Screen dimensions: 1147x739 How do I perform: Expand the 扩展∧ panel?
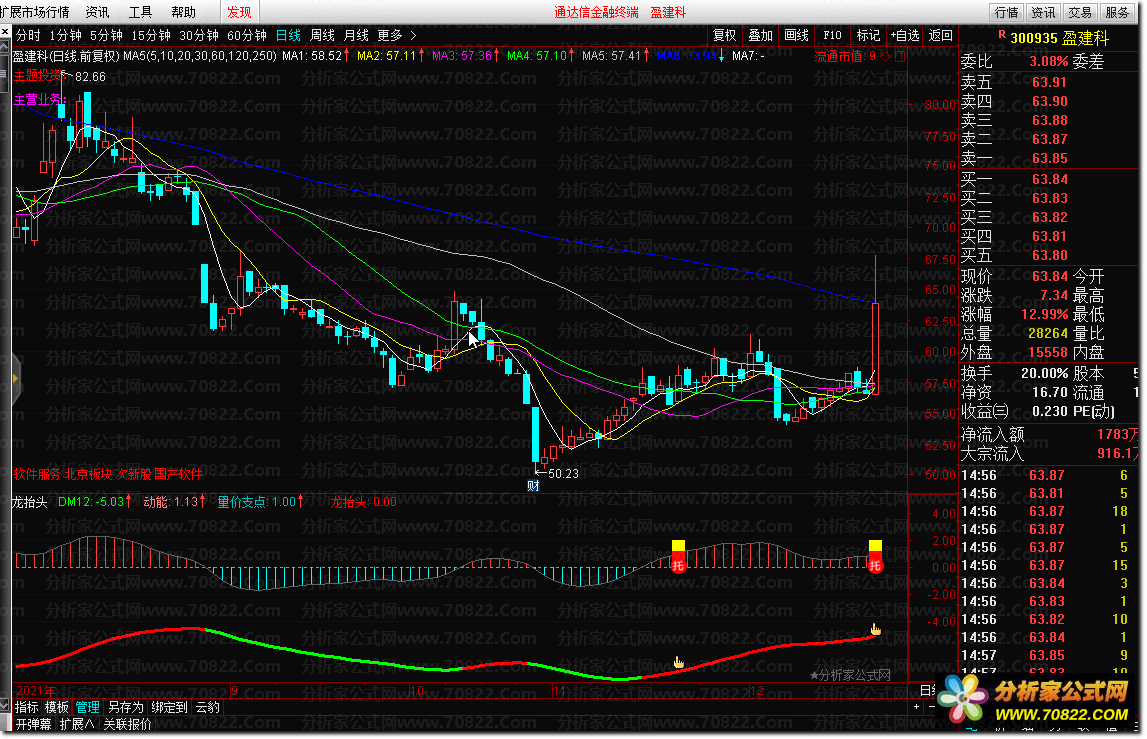pyautogui.click(x=77, y=724)
